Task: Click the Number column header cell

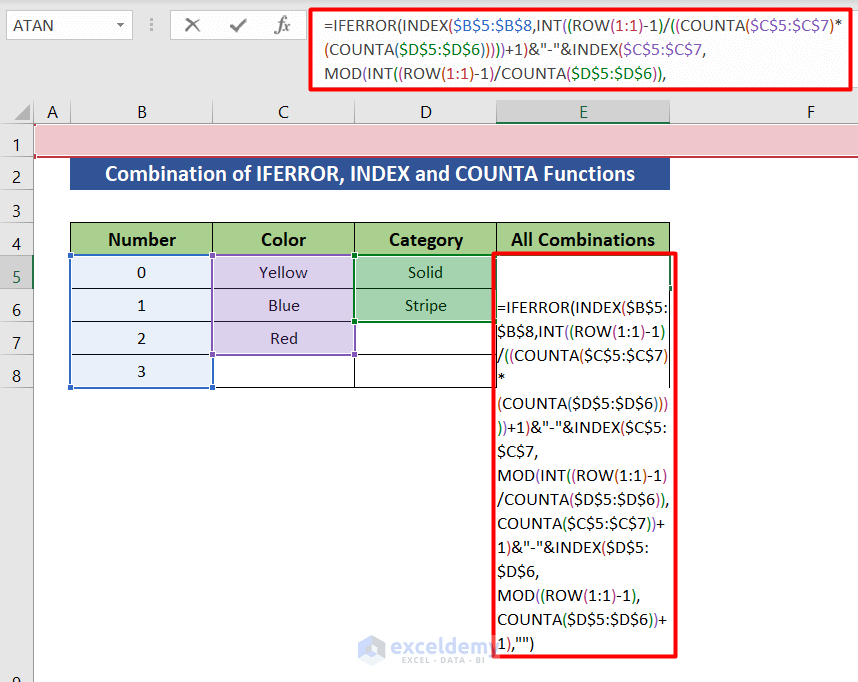Action: (140, 240)
